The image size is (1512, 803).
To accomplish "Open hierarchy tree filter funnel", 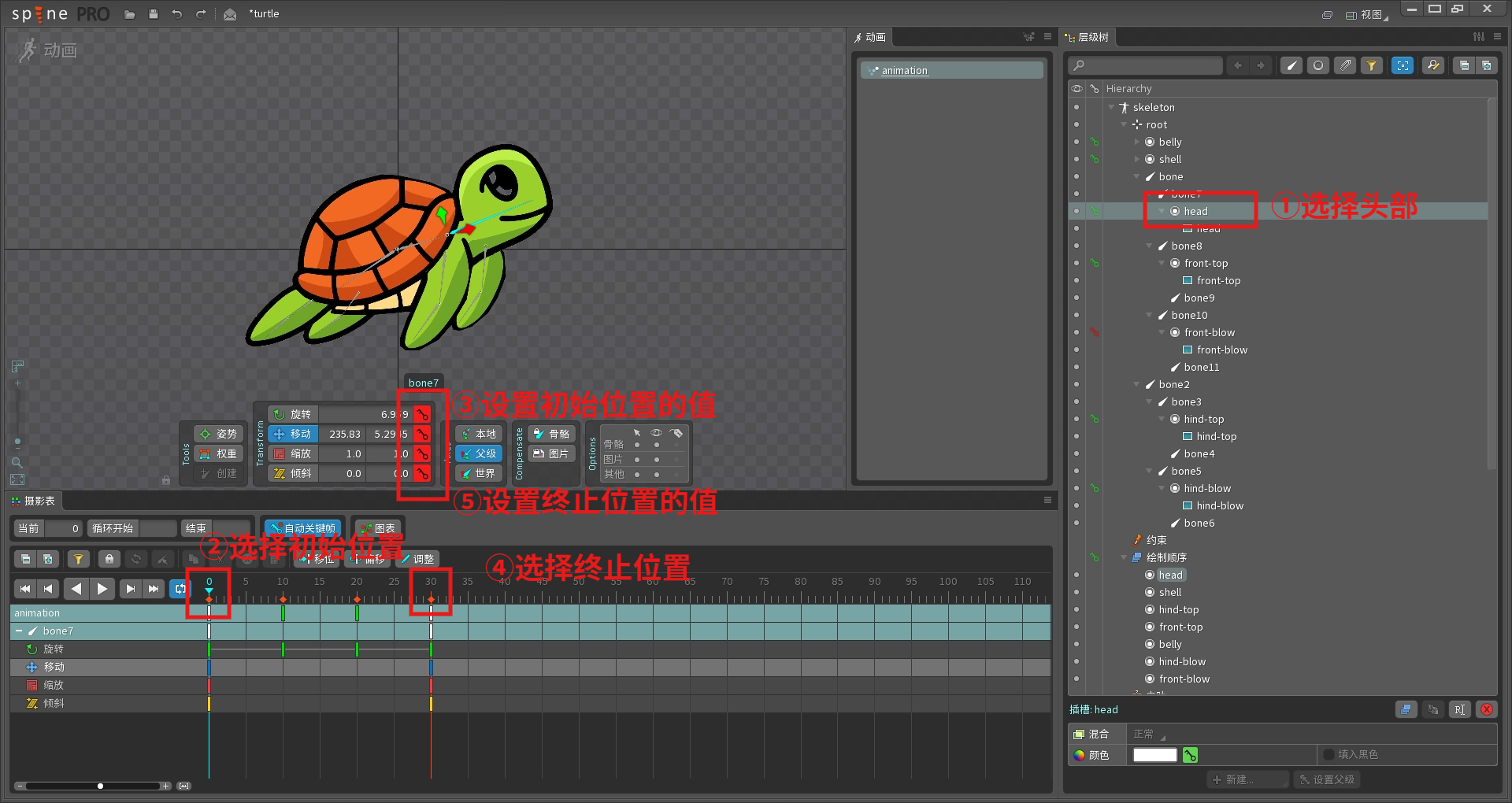I will 1372,65.
